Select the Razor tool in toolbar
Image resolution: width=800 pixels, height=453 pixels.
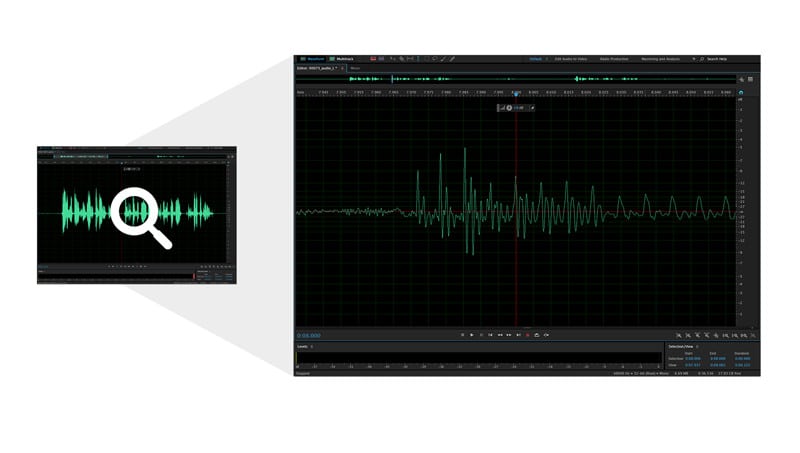402,59
